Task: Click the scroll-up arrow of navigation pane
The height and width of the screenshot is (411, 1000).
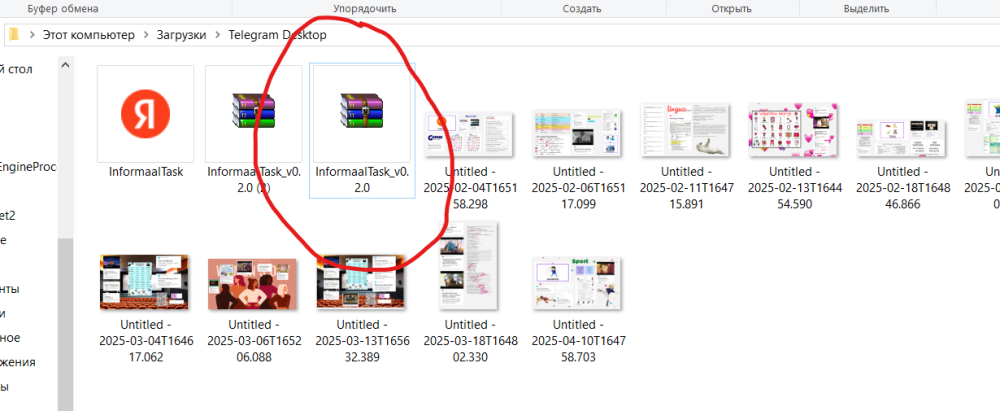Action: pos(65,64)
